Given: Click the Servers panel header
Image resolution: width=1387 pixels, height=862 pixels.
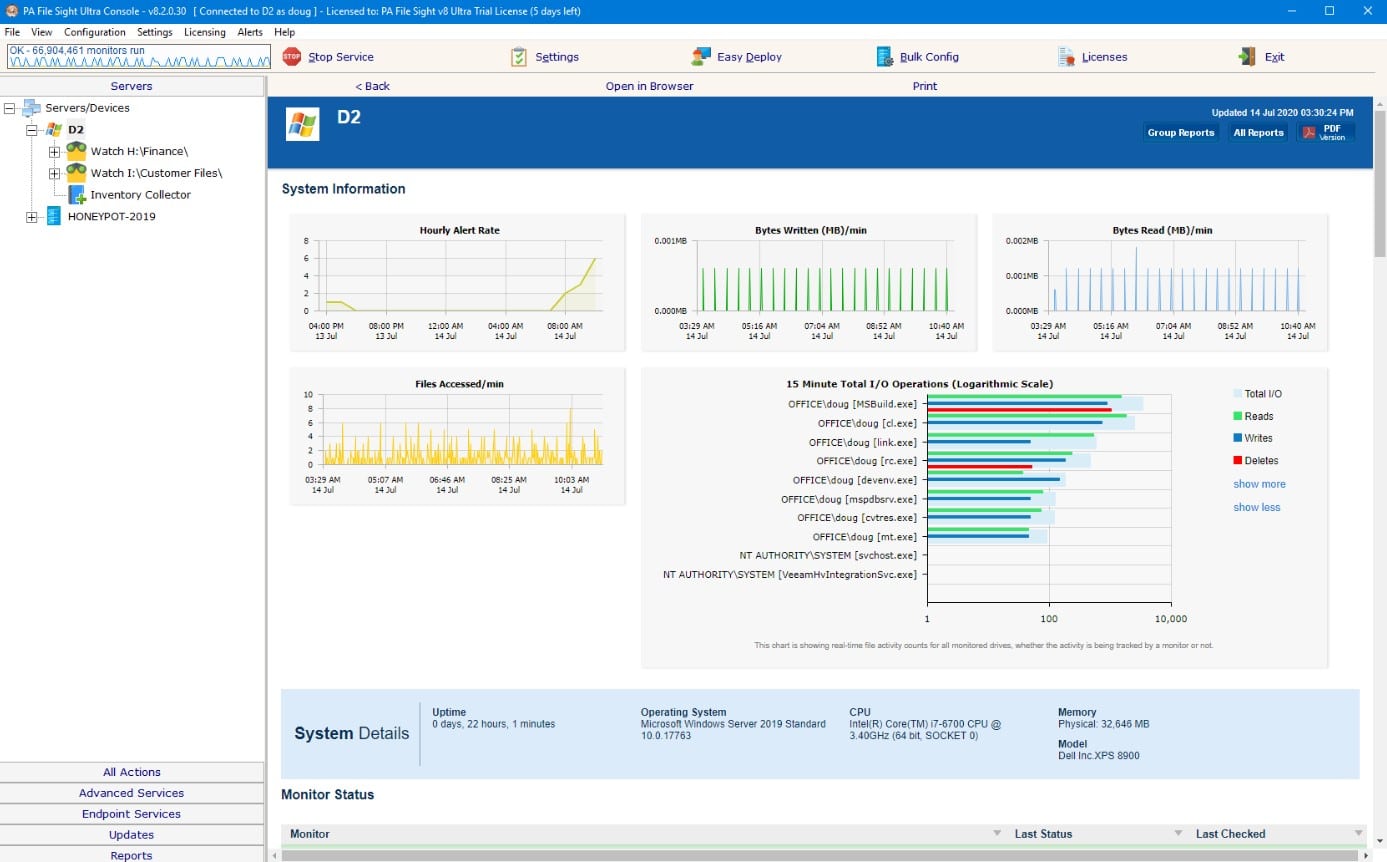Looking at the screenshot, I should coord(132,87).
